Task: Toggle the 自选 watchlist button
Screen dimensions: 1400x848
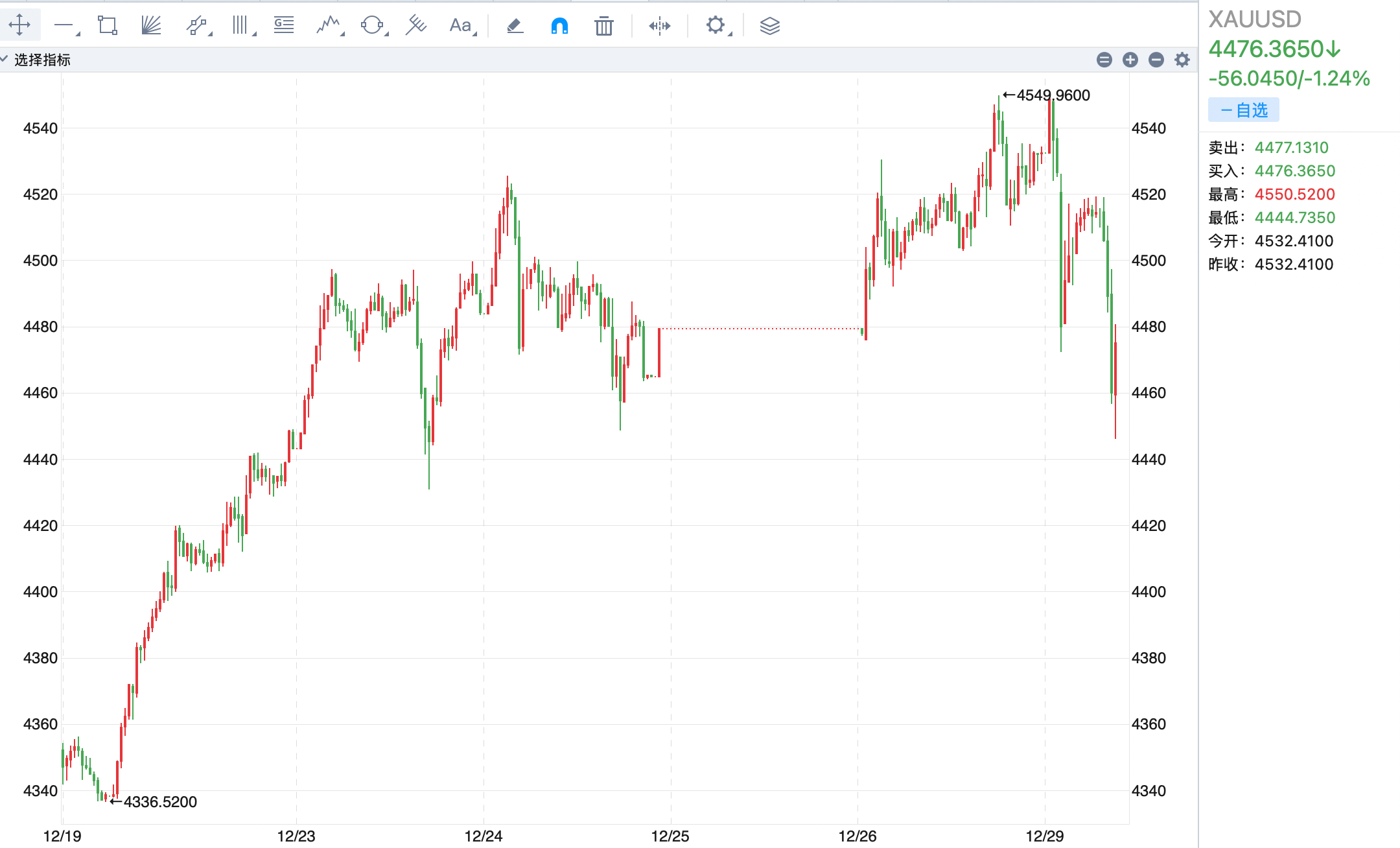Action: (x=1243, y=110)
